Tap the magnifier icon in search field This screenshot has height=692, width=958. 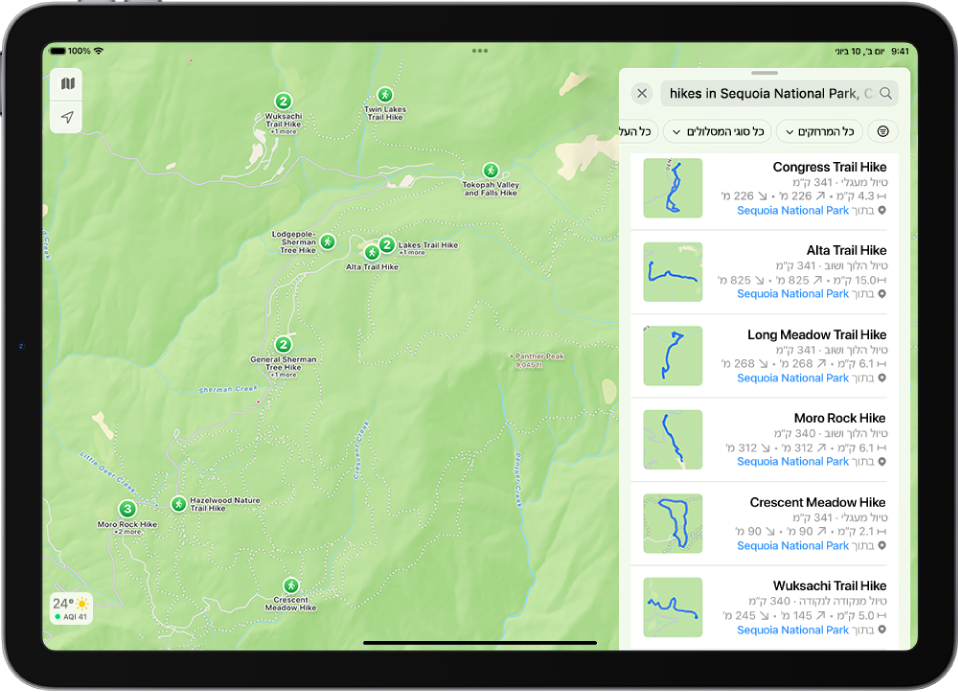coord(885,93)
